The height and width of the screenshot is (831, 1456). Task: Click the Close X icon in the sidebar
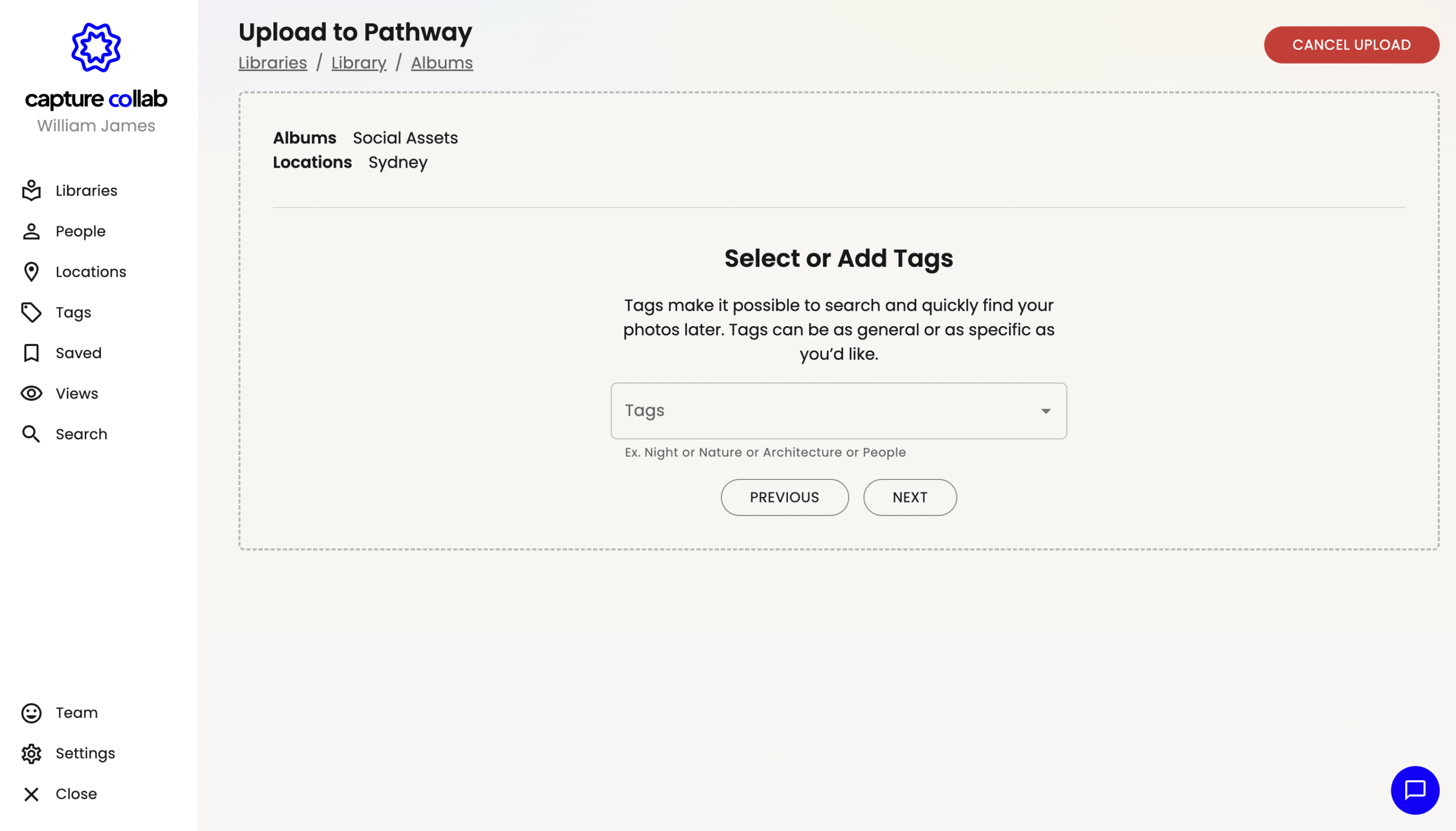pyautogui.click(x=31, y=794)
